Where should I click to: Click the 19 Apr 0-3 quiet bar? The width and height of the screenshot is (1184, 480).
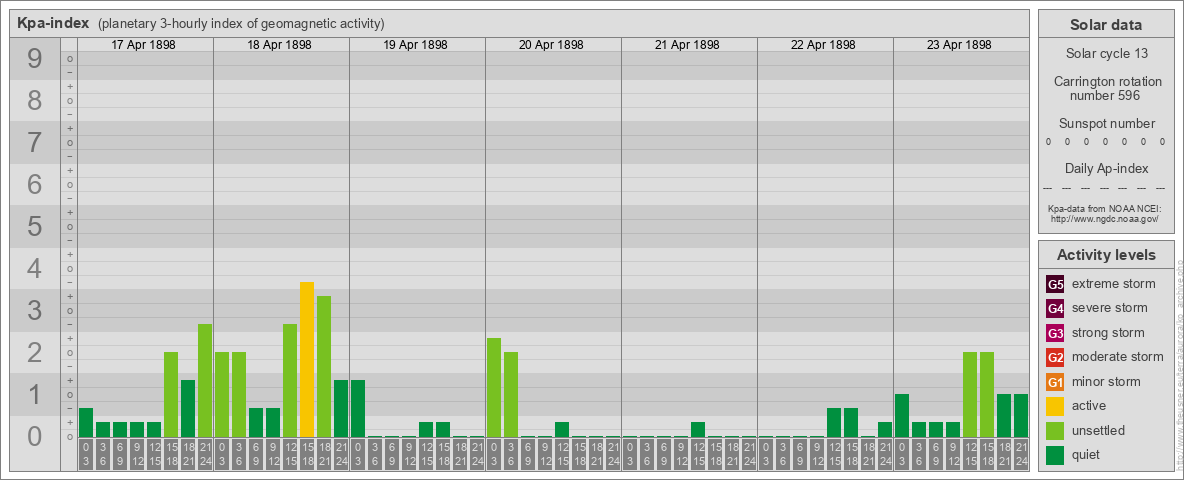pyautogui.click(x=358, y=408)
